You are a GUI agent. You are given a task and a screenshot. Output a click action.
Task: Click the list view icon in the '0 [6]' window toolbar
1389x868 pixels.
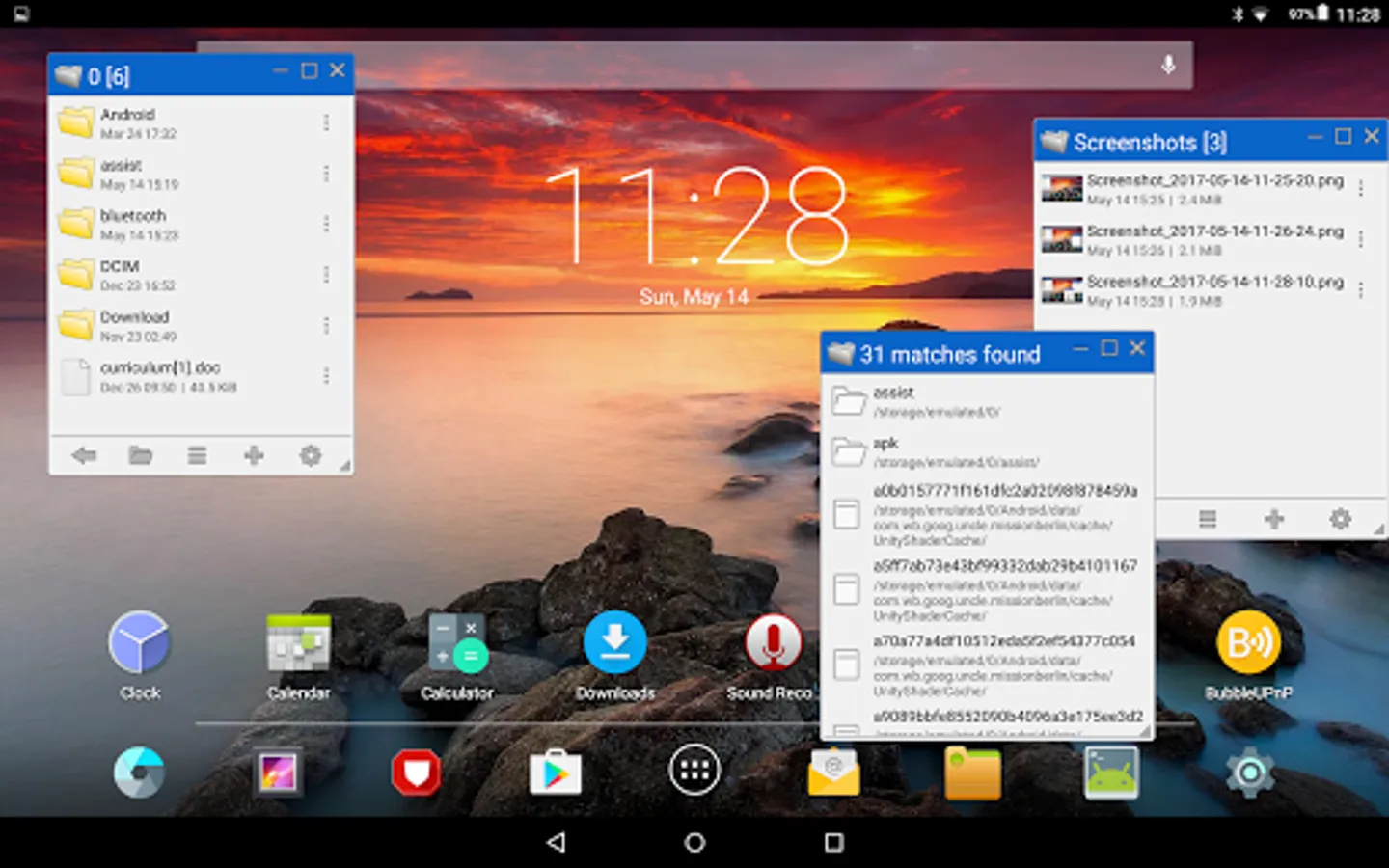197,455
